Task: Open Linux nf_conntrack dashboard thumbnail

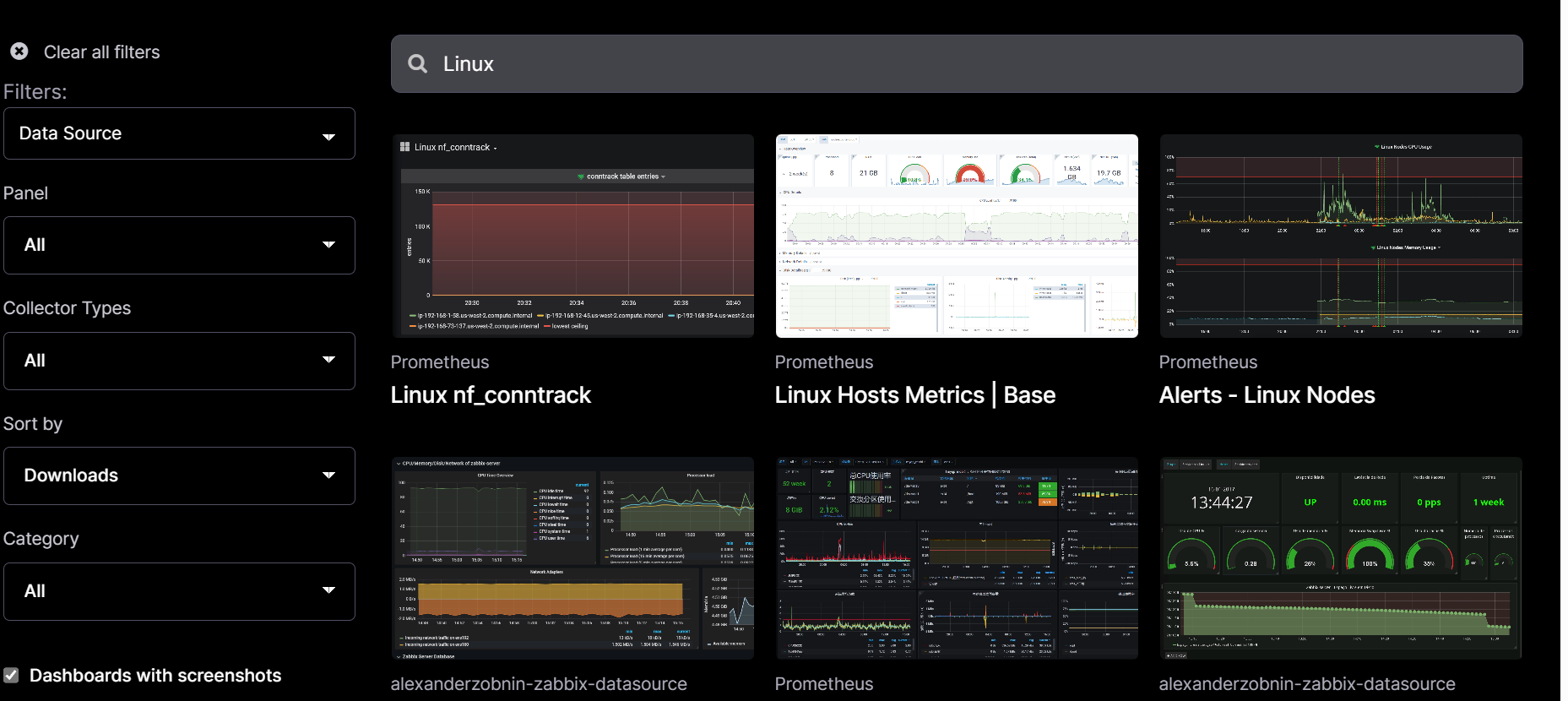Action: coord(572,236)
